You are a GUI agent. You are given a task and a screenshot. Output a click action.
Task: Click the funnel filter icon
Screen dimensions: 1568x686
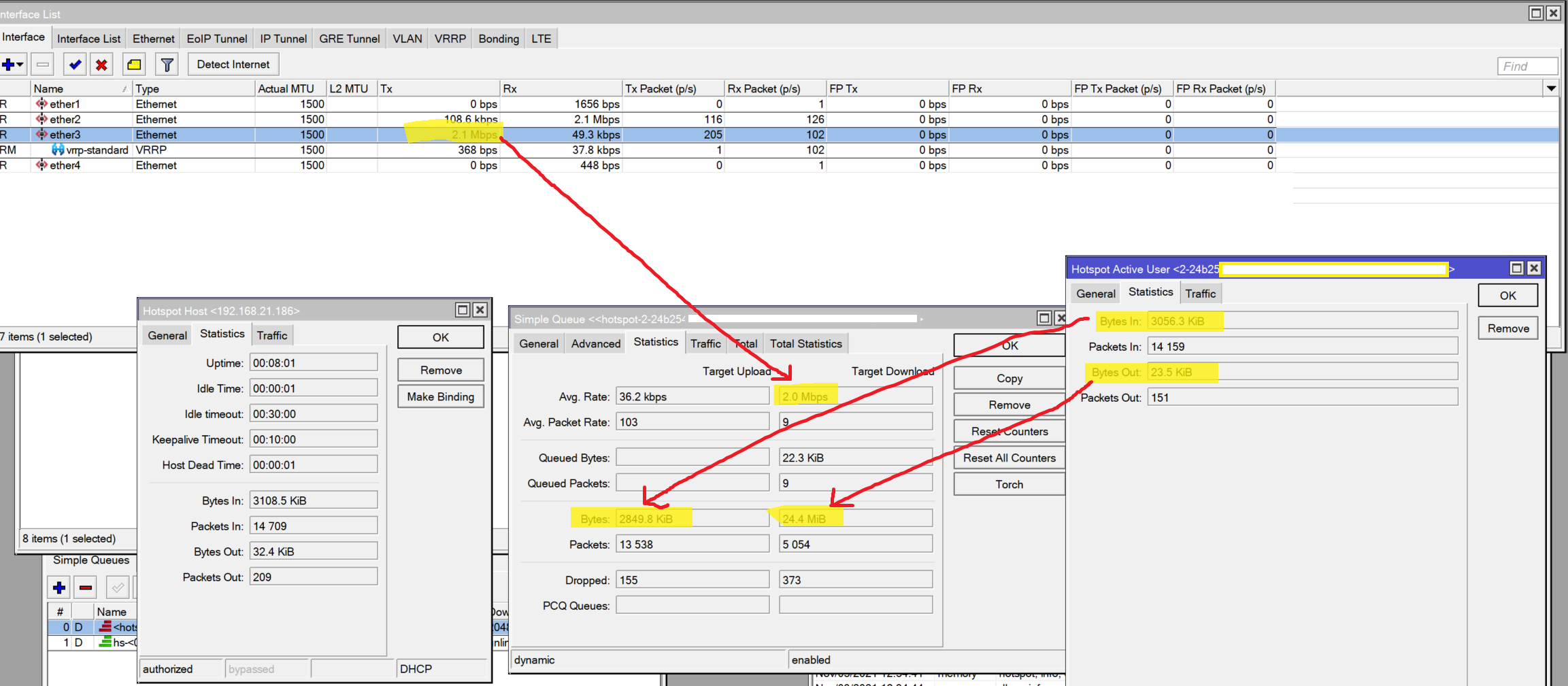[x=167, y=65]
